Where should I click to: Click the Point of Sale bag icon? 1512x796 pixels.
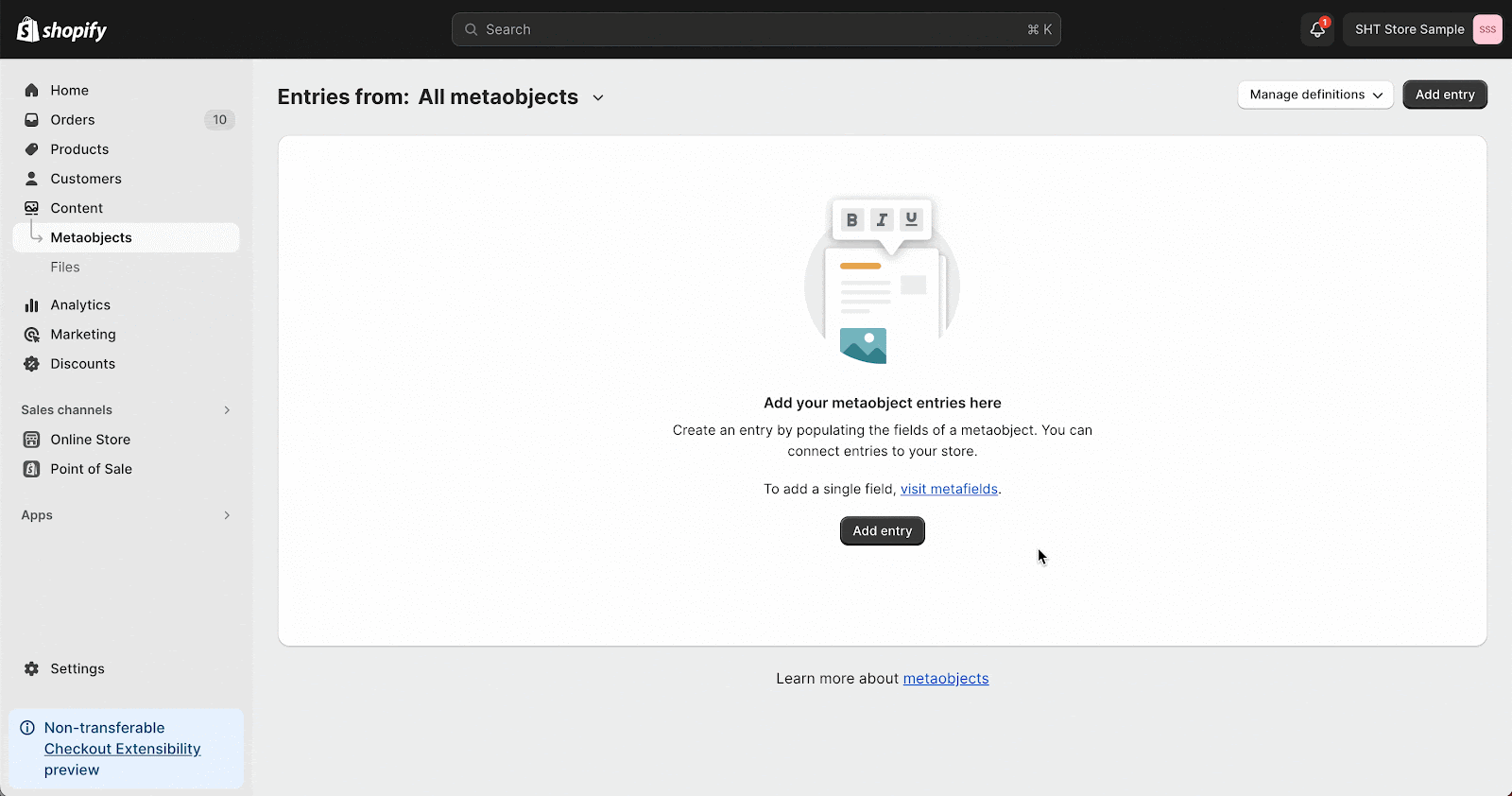tap(31, 469)
